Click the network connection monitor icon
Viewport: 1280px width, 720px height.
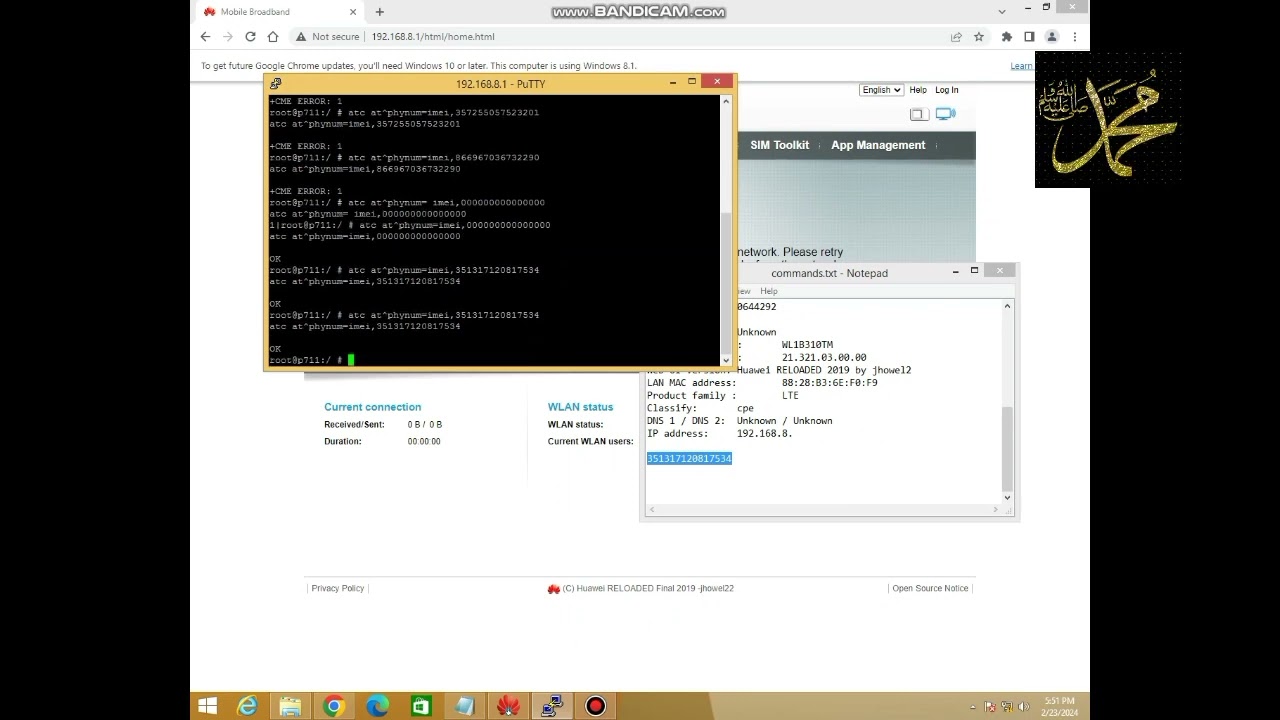(x=945, y=114)
